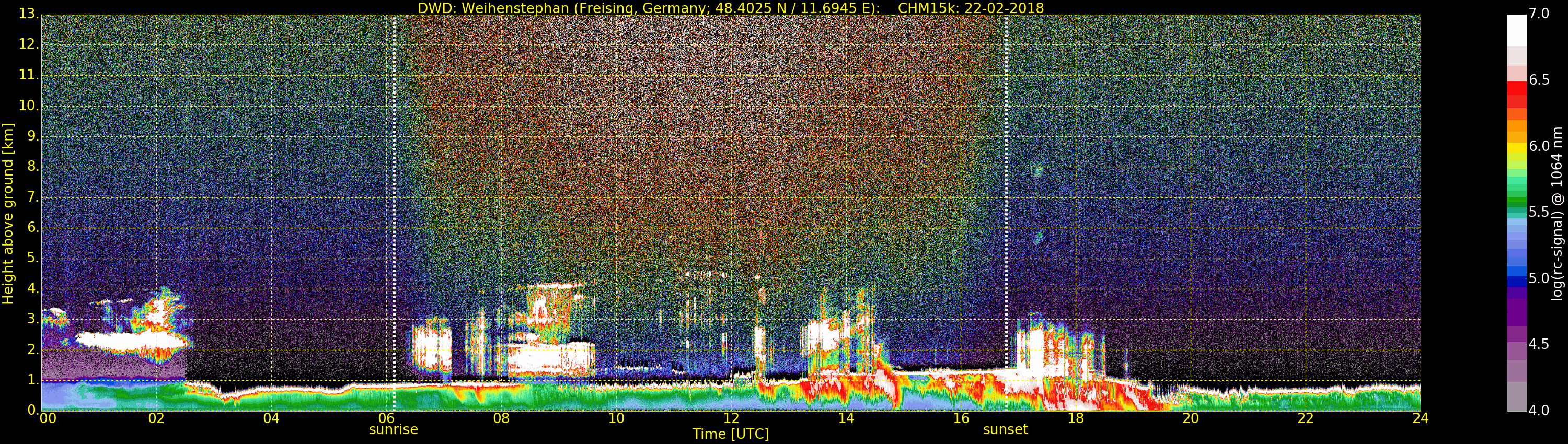Click the white segment at the colorbar top
This screenshot has height=444, width=1568.
1516,30
